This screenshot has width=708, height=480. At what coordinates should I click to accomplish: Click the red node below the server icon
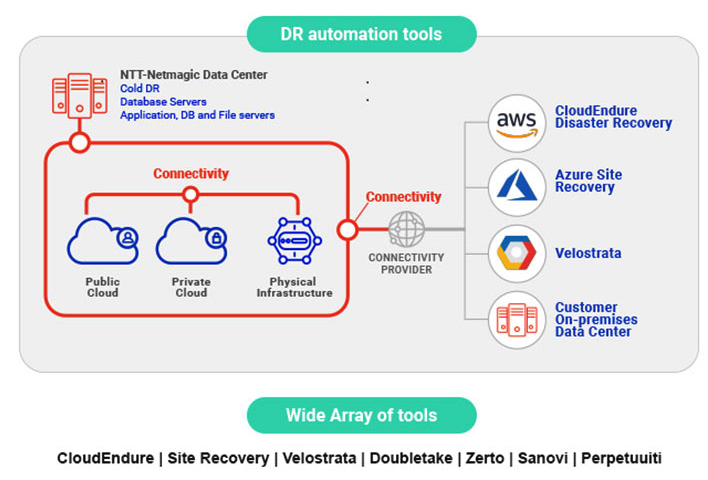point(79,143)
